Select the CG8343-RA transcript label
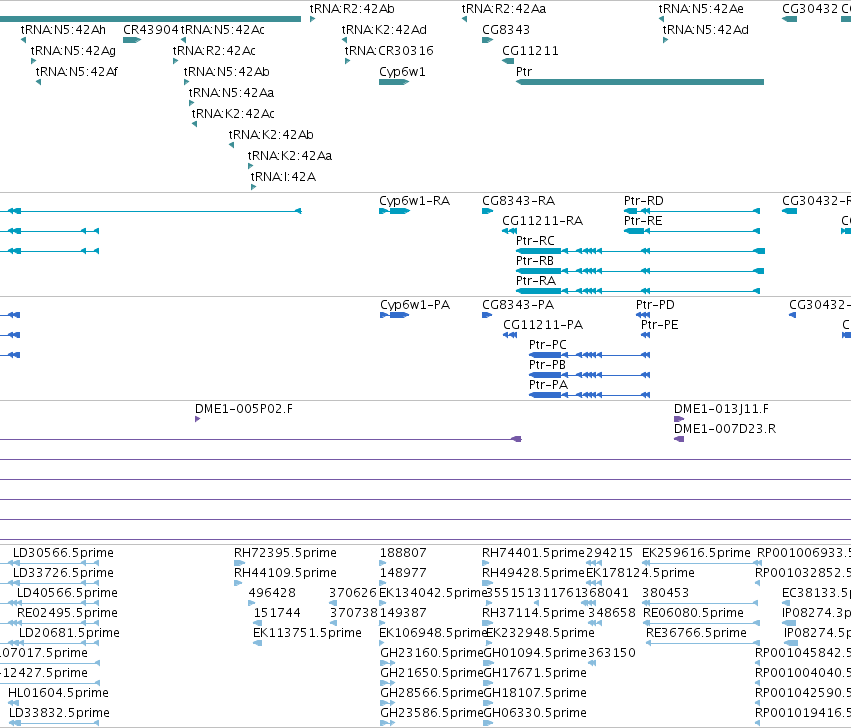 point(518,201)
